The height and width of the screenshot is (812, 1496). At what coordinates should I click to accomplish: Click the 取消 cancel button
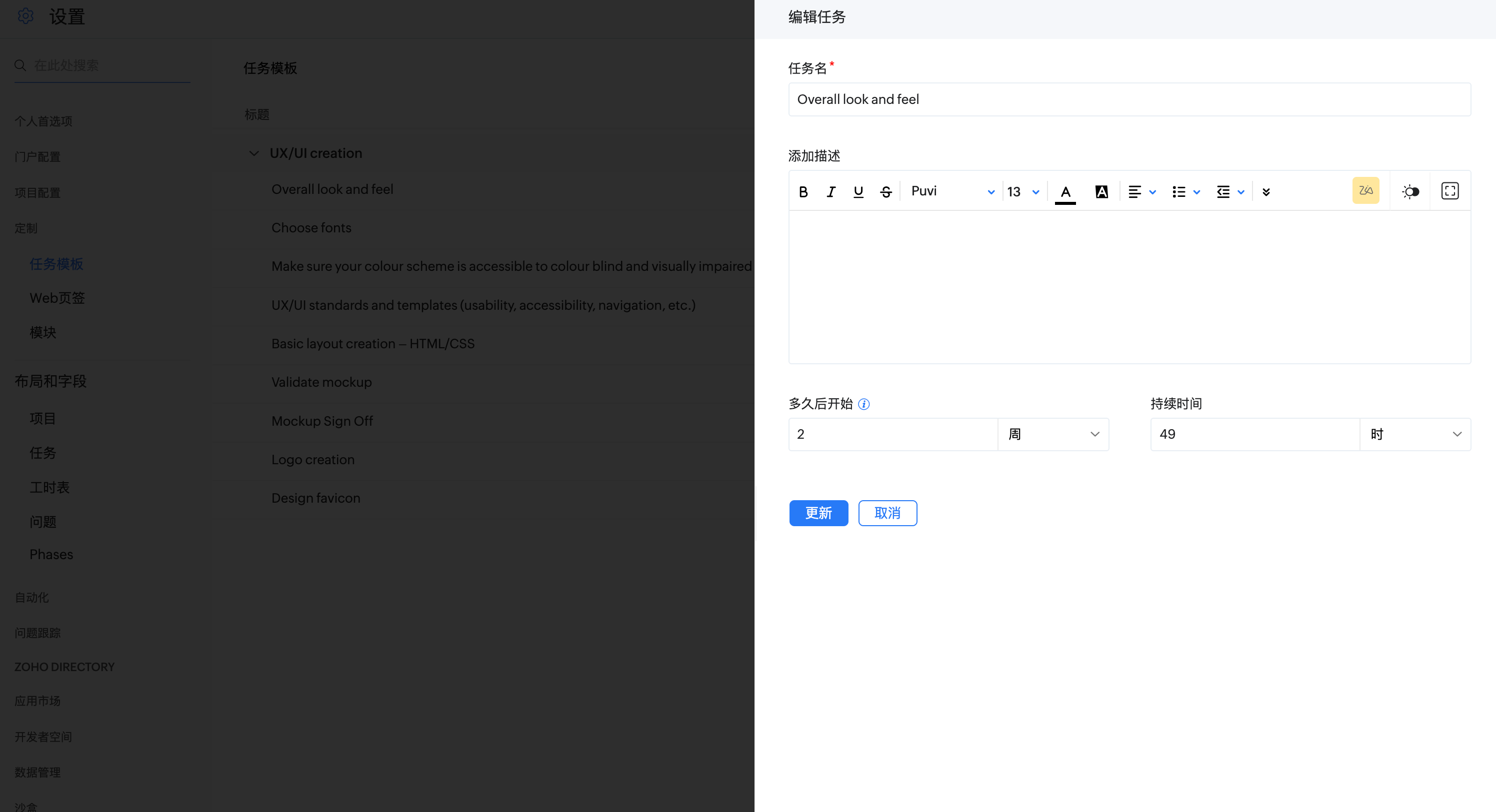[x=887, y=513]
